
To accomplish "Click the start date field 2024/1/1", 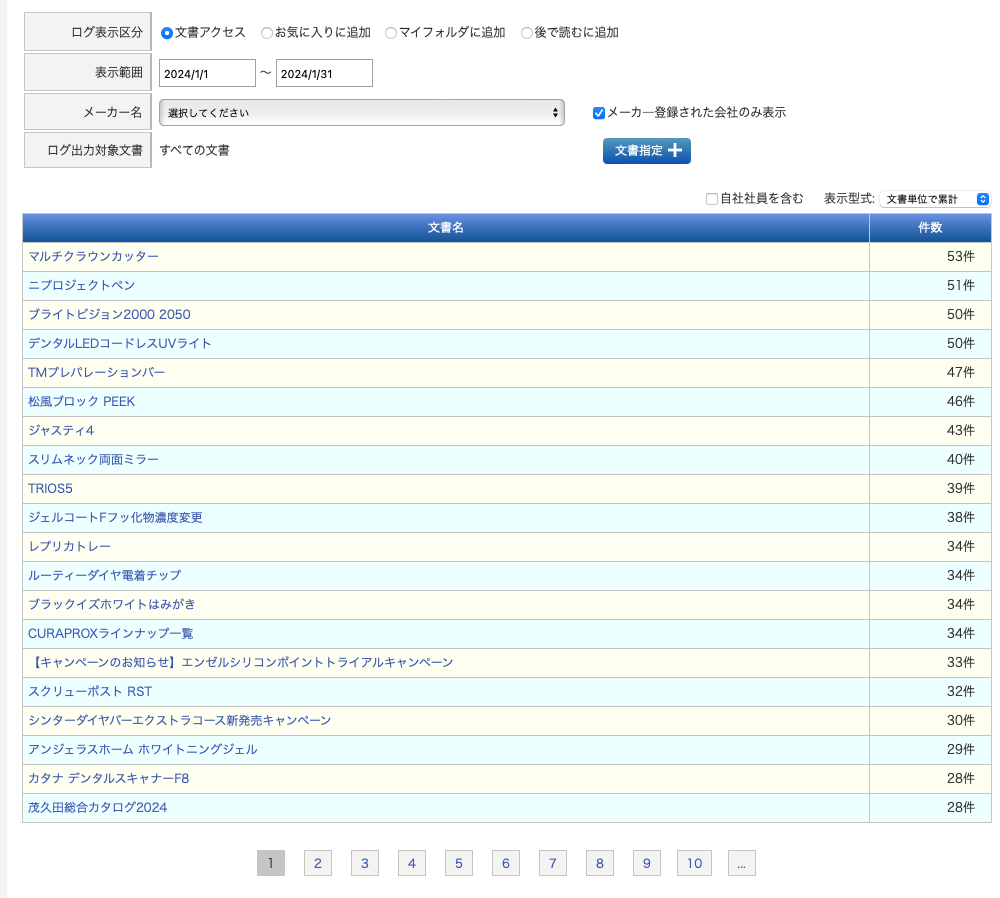I will pos(207,73).
